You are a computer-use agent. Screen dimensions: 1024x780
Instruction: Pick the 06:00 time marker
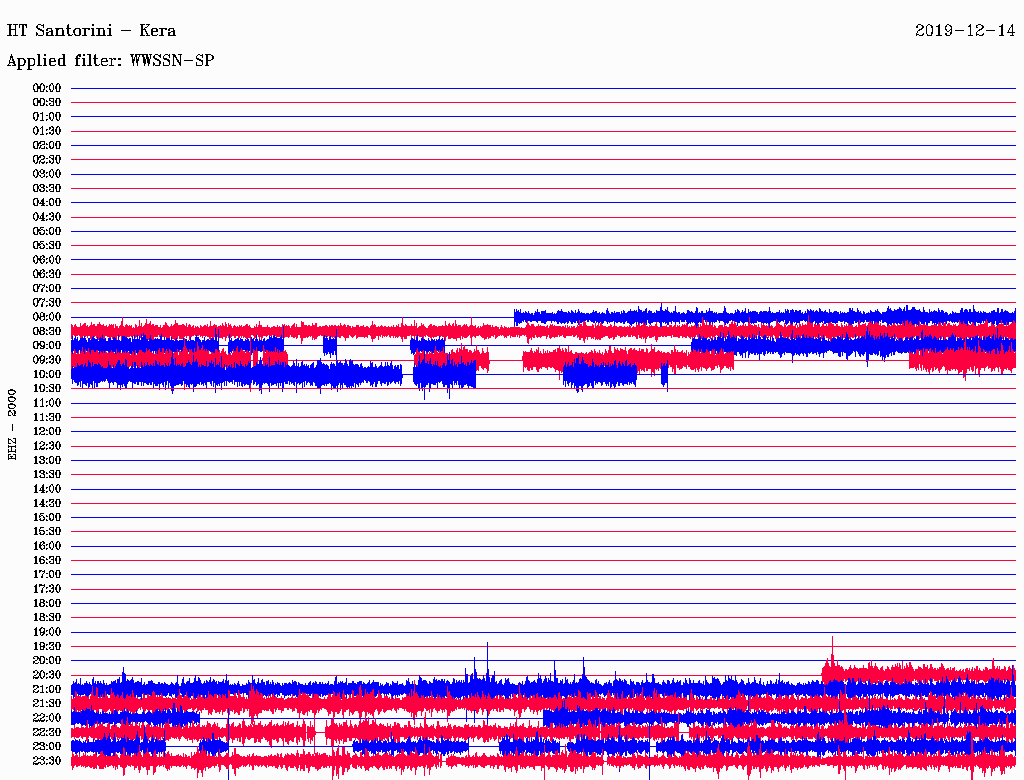click(47, 259)
